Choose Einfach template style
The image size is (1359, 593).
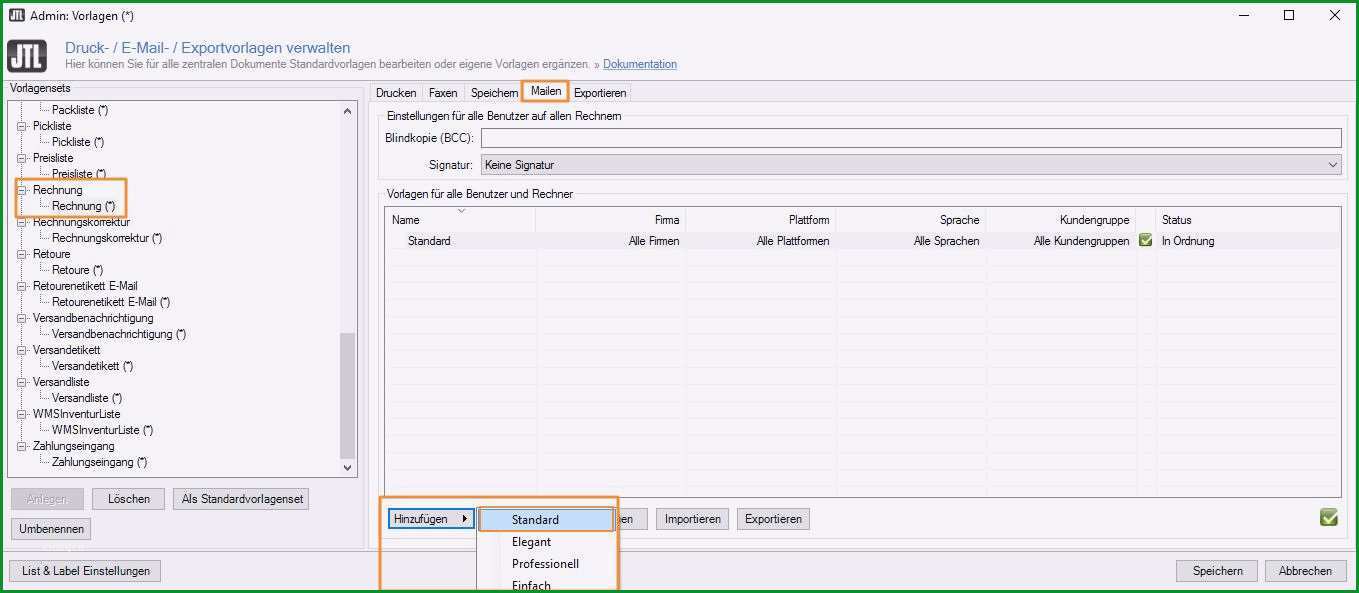[546, 585]
